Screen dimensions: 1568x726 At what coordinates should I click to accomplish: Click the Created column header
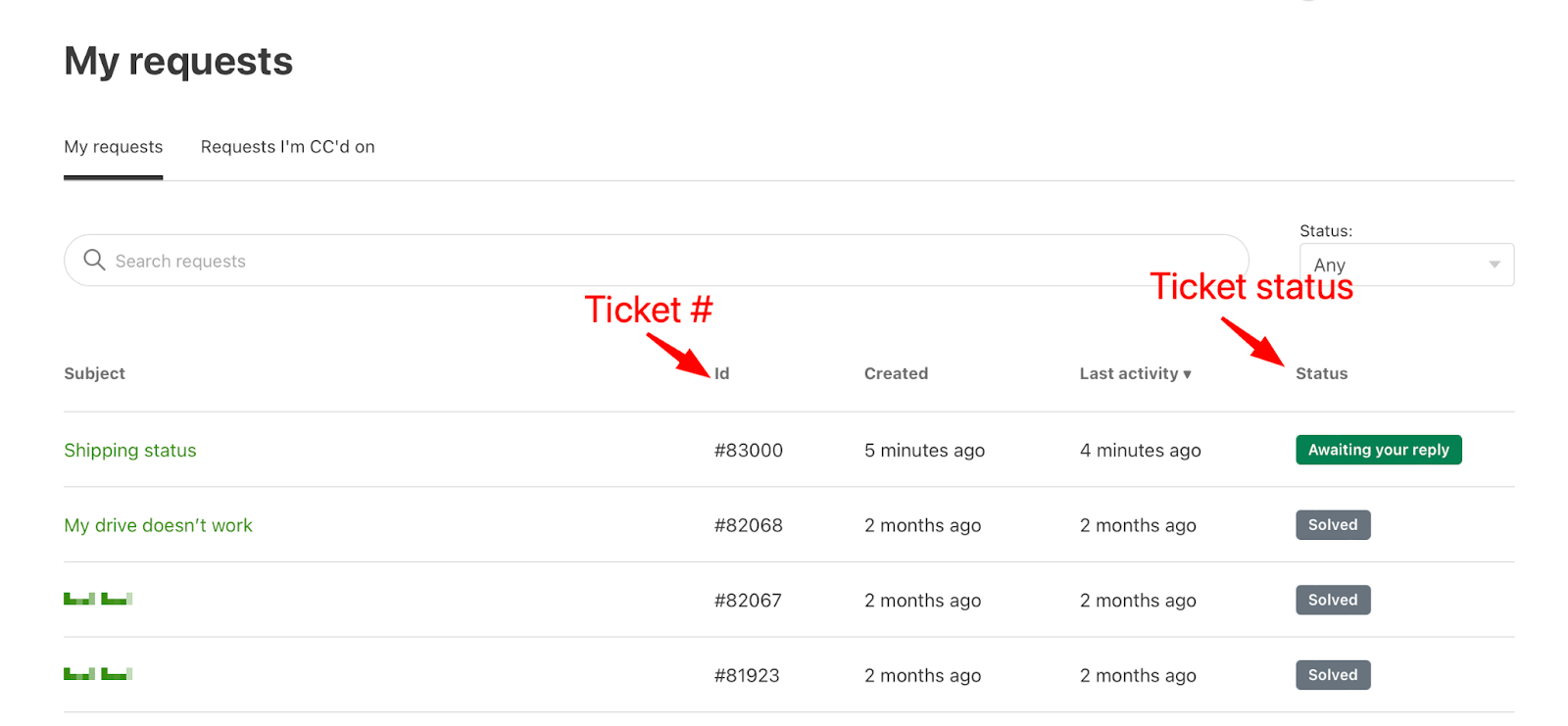[896, 373]
